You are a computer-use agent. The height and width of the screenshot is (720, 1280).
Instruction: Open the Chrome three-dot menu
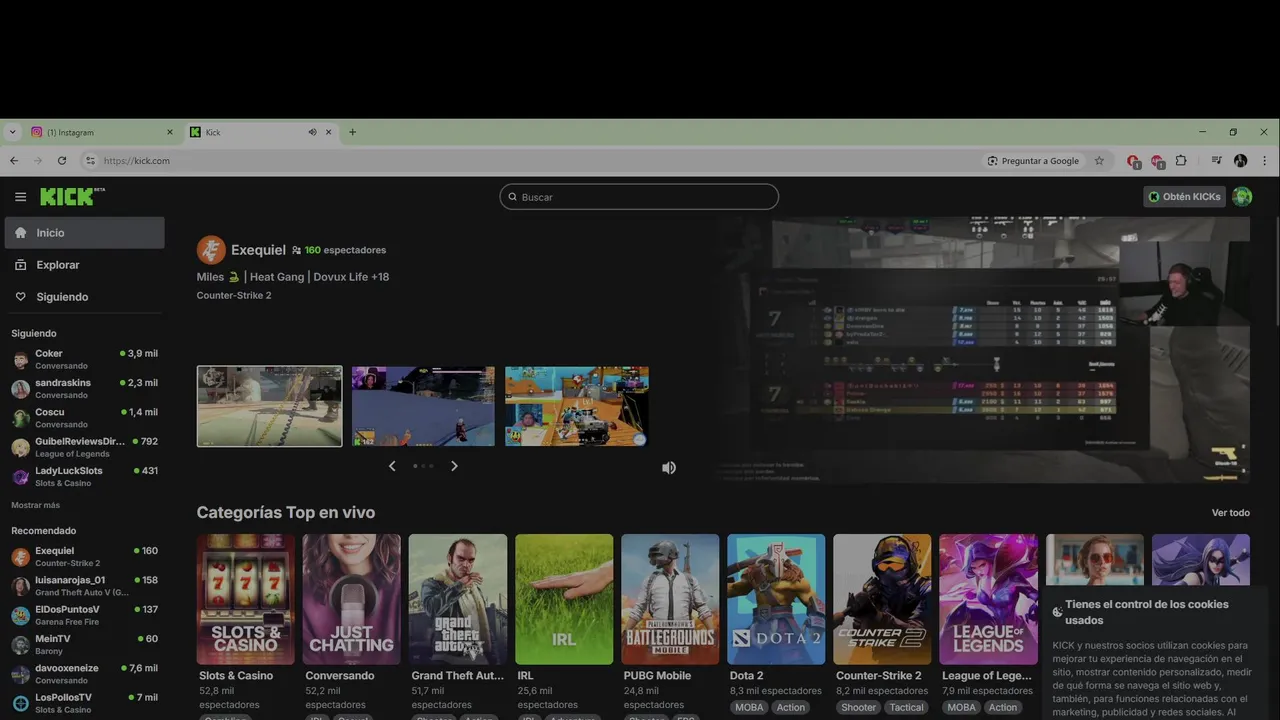(x=1265, y=160)
